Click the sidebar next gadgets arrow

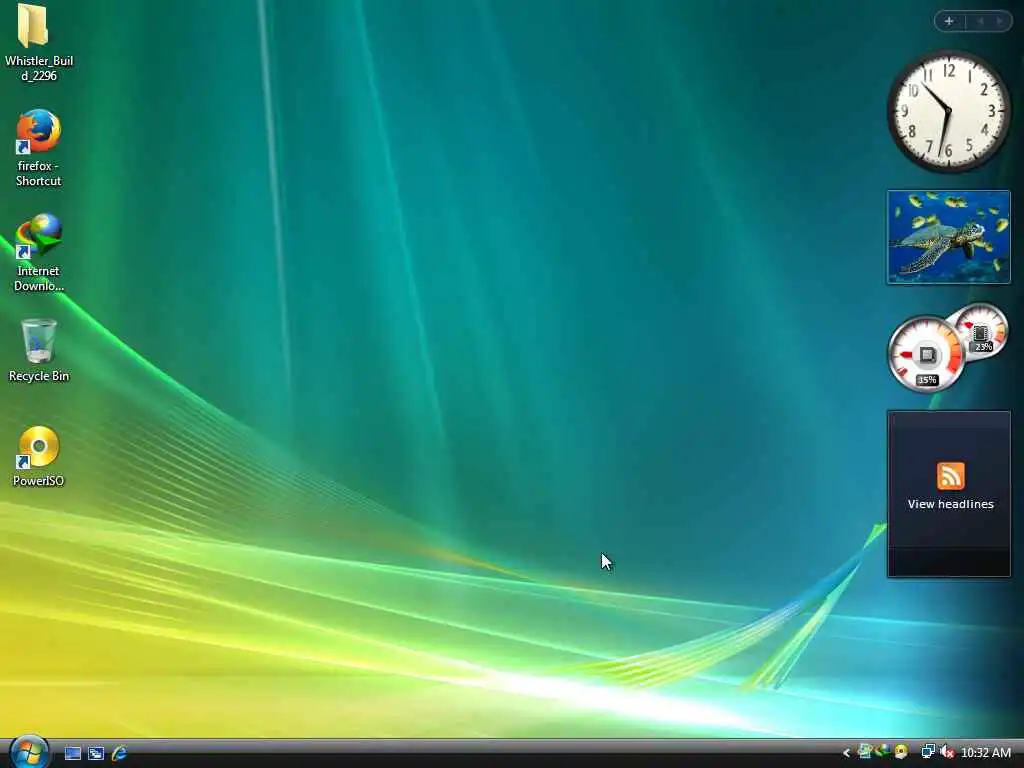click(1000, 22)
